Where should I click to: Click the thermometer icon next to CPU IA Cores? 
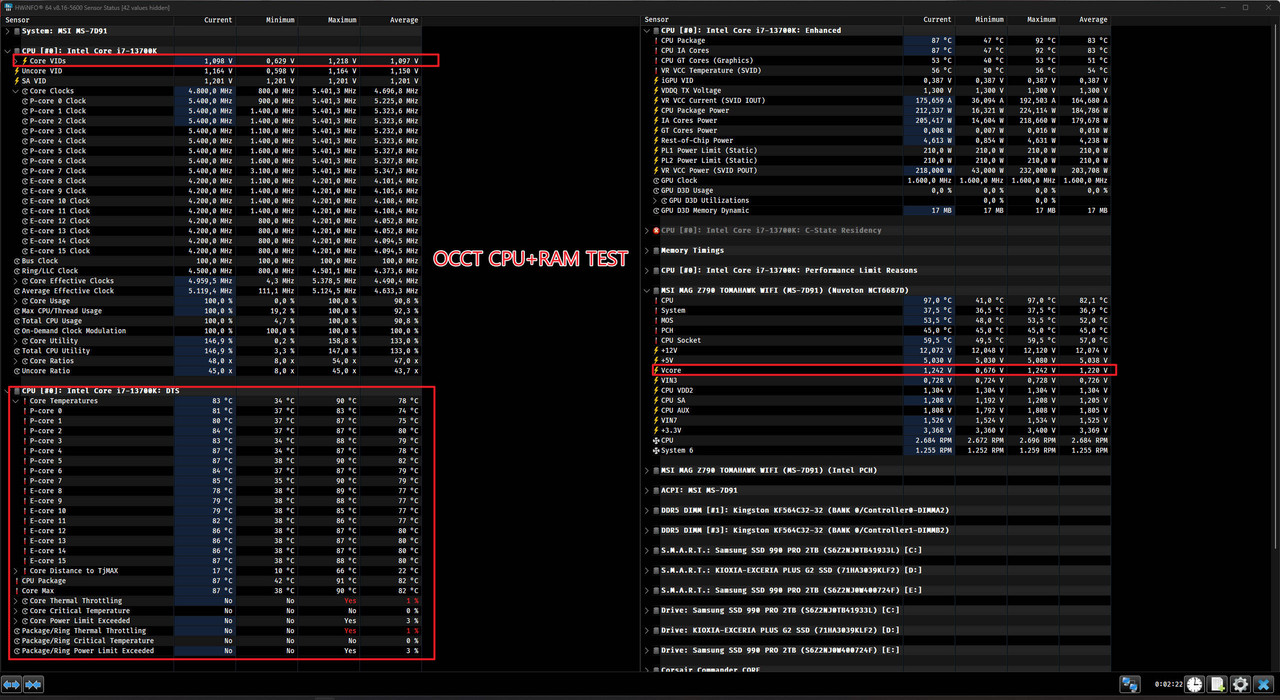657,50
